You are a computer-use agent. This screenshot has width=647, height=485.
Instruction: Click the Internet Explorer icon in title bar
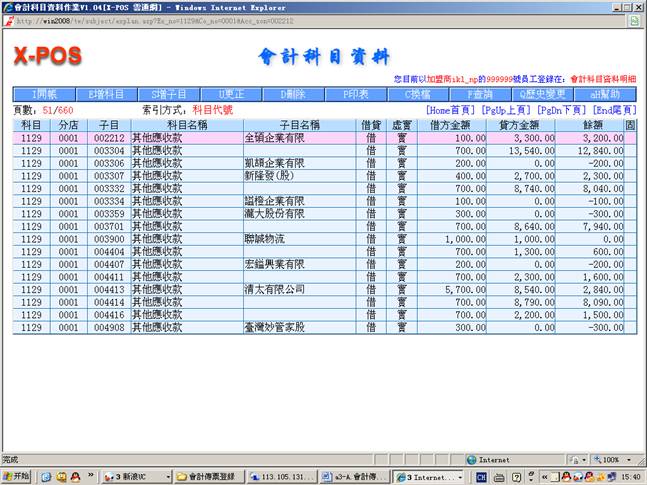pos(8,7)
